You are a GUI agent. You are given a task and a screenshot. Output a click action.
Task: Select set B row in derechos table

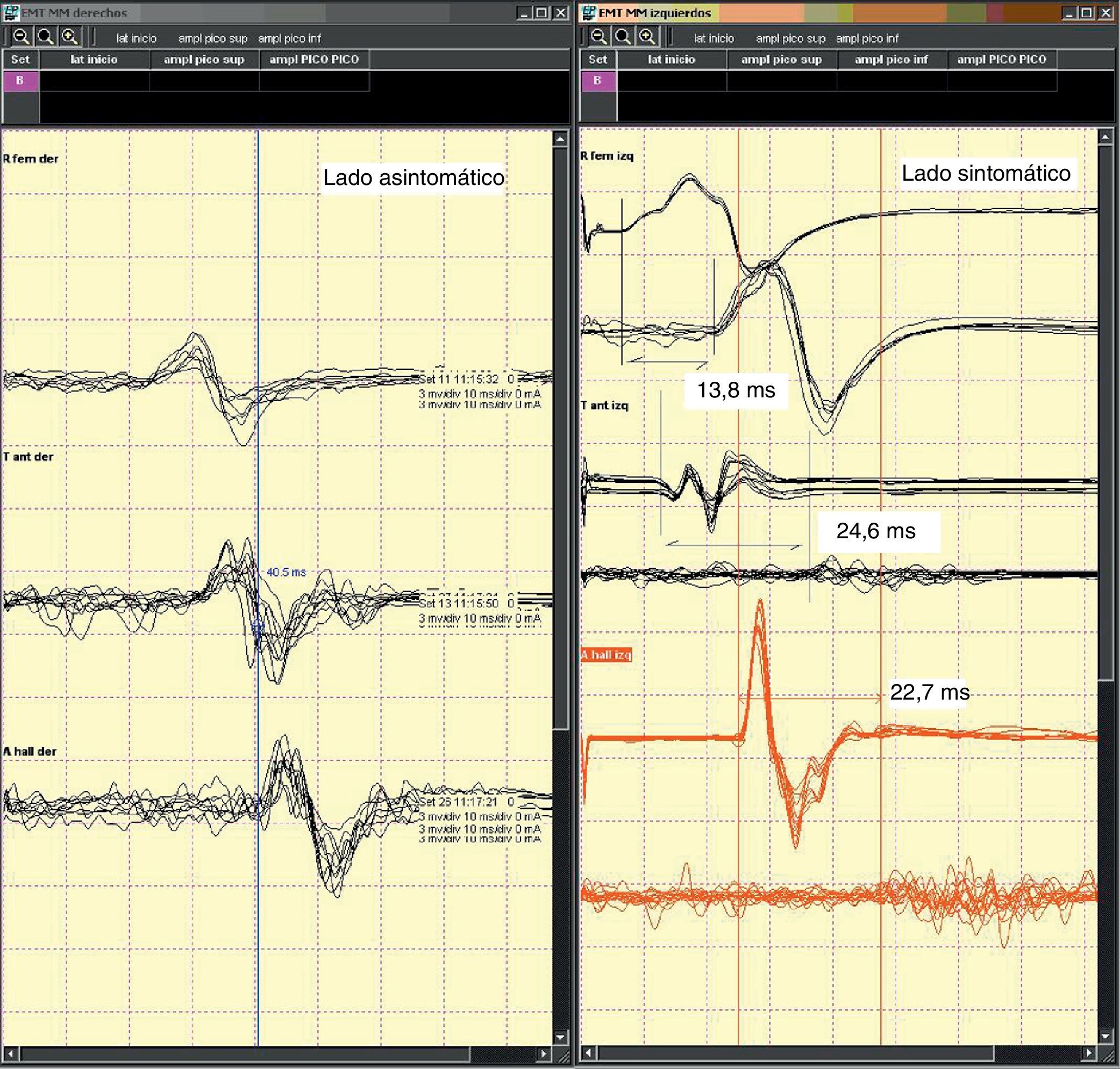(x=20, y=80)
